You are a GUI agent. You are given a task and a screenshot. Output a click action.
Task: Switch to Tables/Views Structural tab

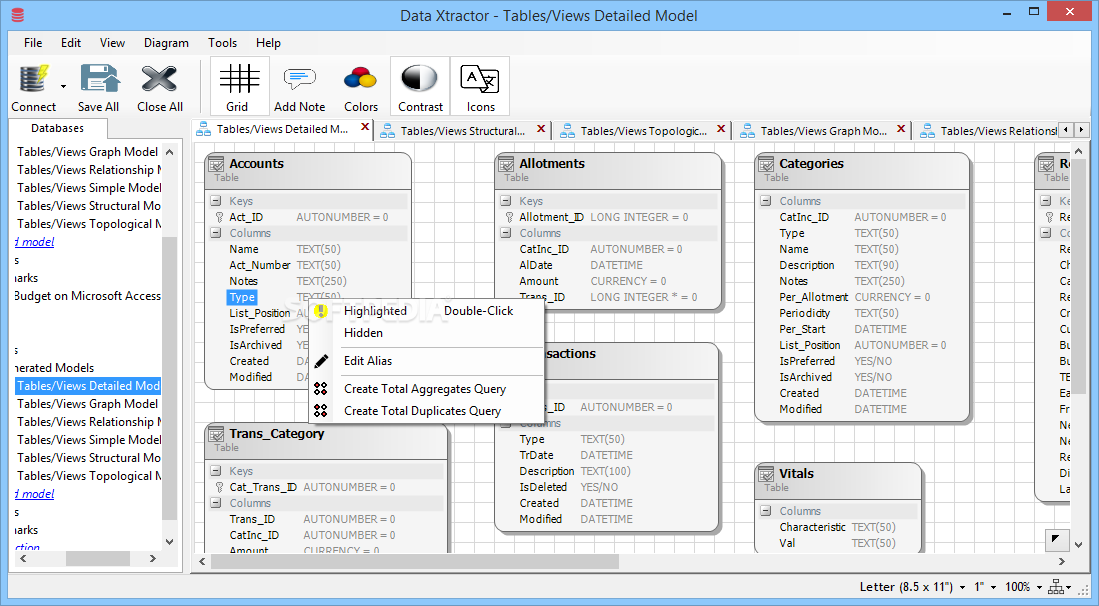[463, 131]
